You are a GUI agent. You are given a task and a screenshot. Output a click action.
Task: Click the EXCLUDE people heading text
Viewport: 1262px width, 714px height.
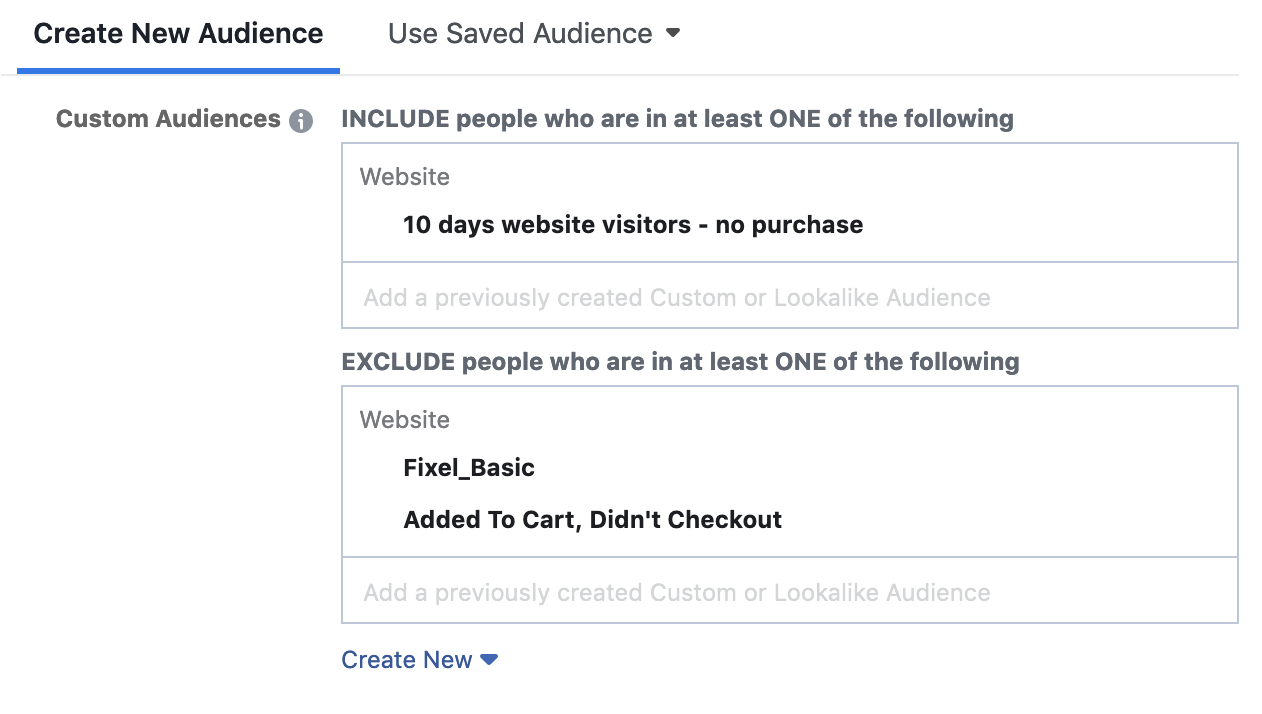[x=680, y=362]
